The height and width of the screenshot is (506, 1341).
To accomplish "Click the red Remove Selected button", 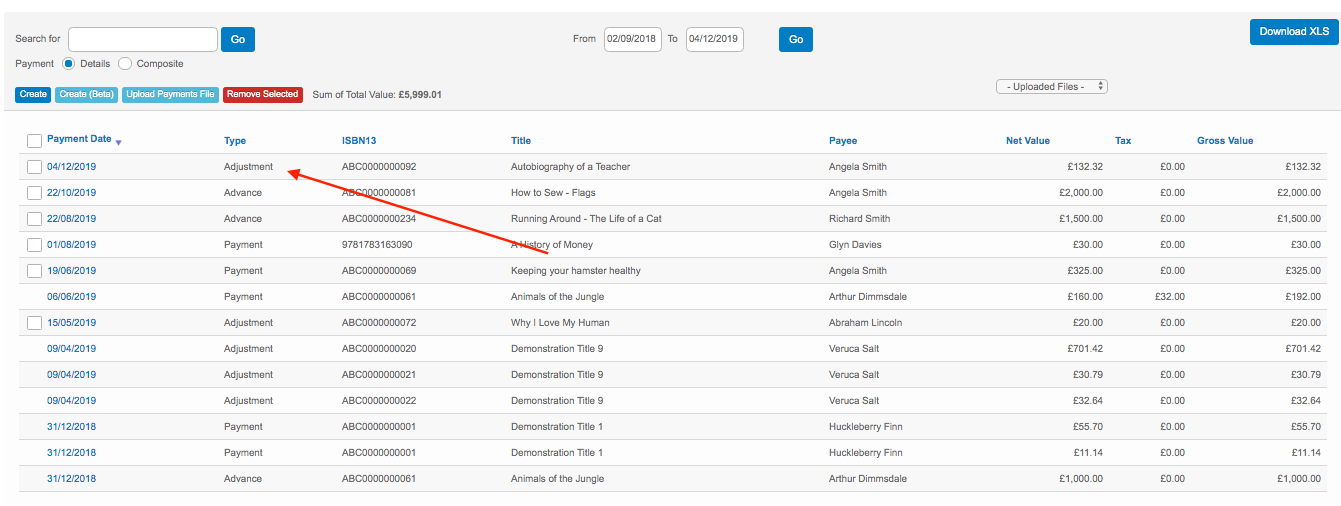I will [262, 95].
